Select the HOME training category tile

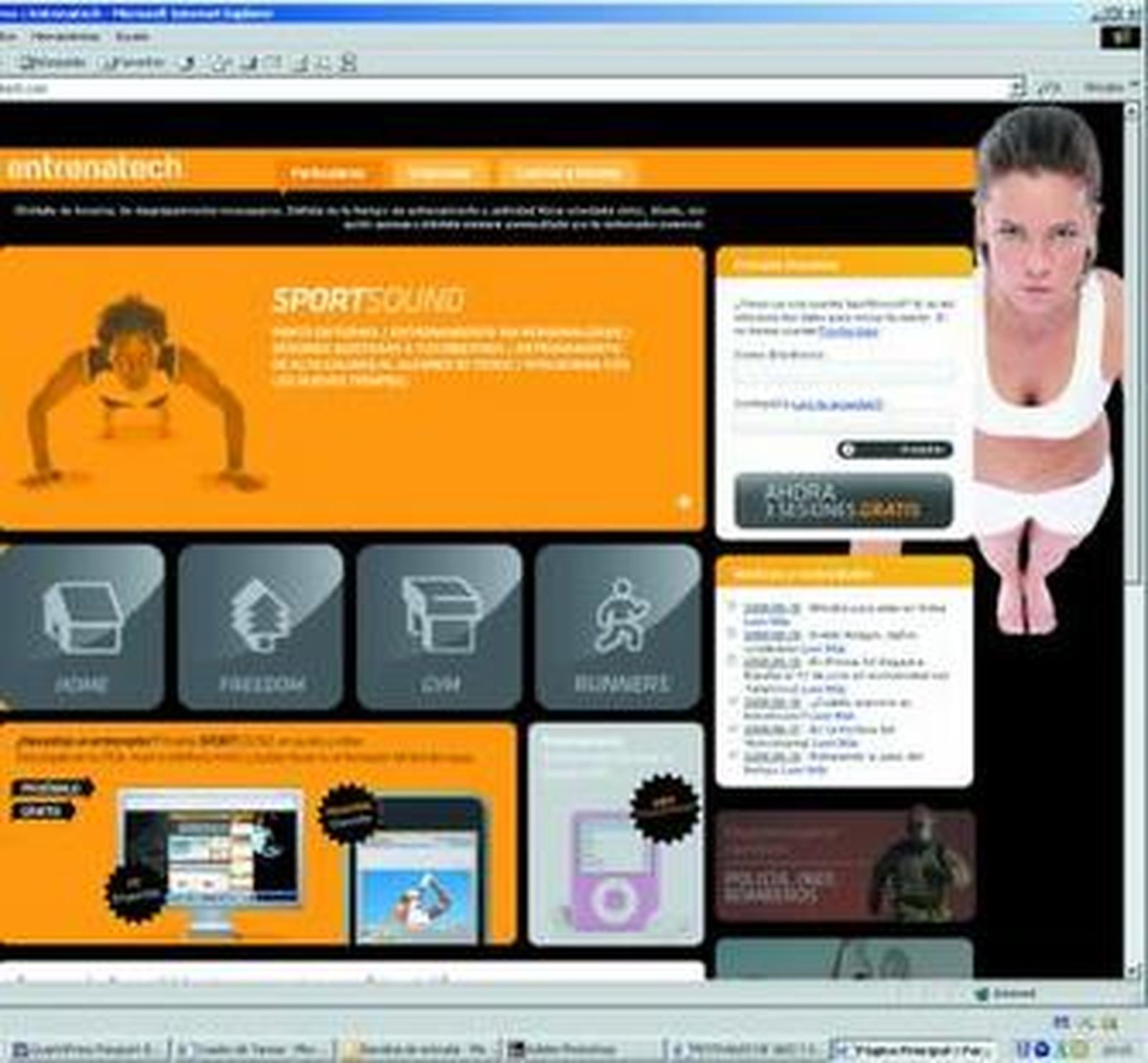(86, 628)
